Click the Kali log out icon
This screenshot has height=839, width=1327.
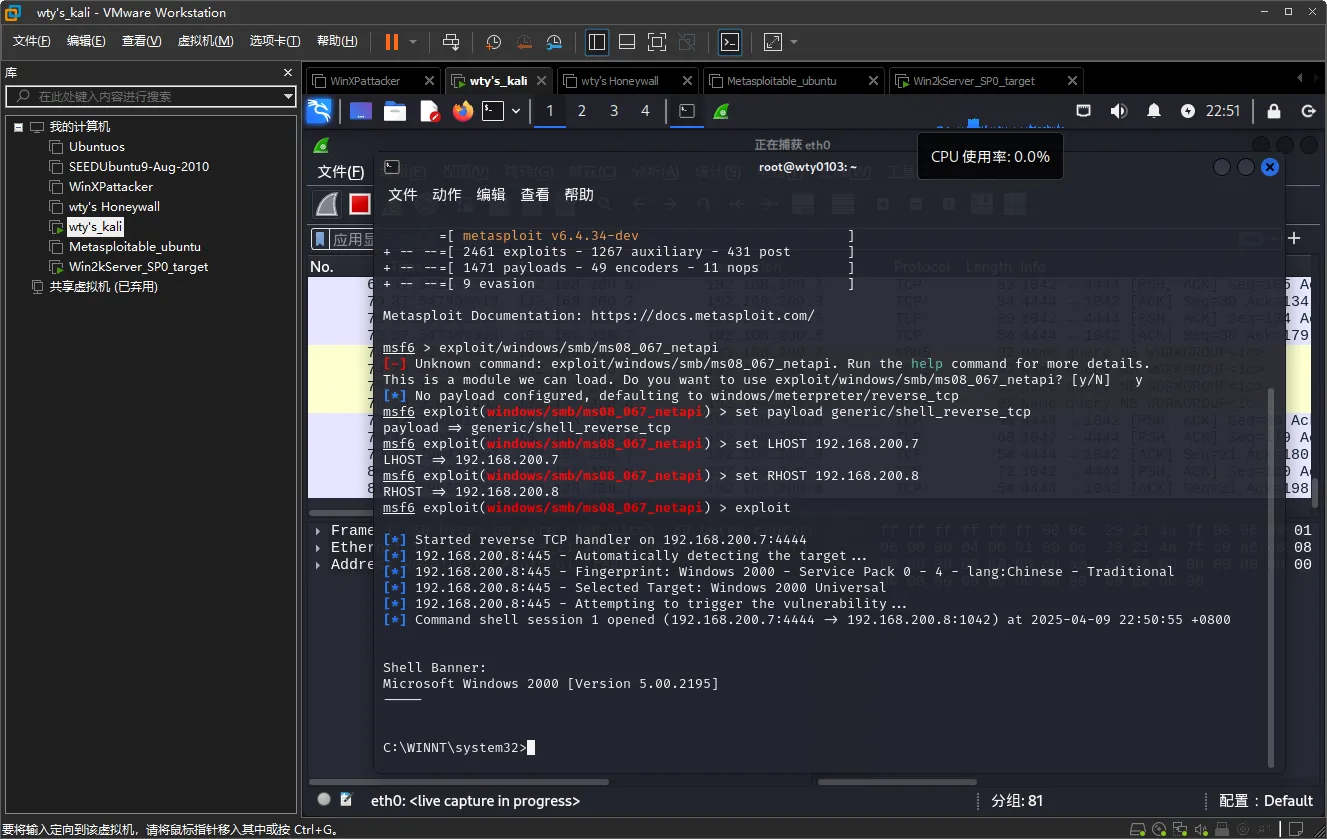(x=1308, y=111)
